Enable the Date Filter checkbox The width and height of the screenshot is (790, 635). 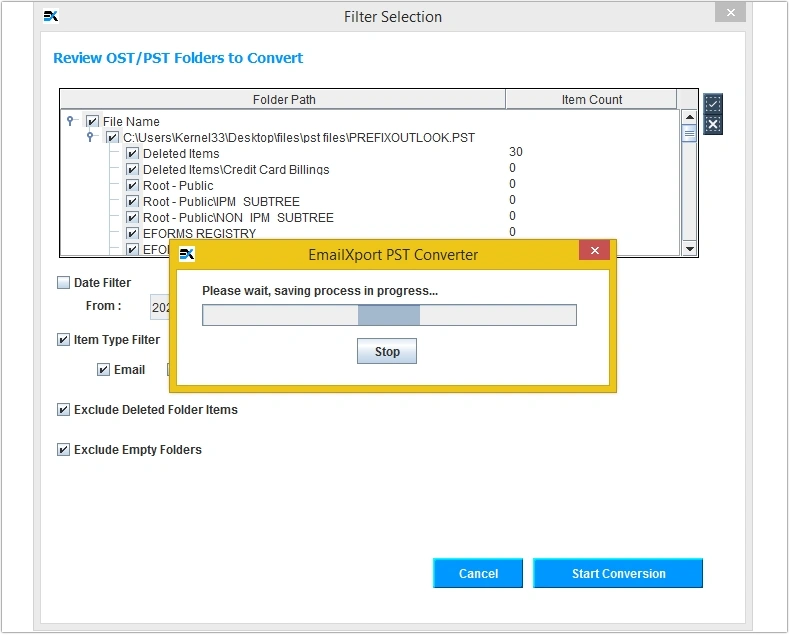click(x=63, y=283)
